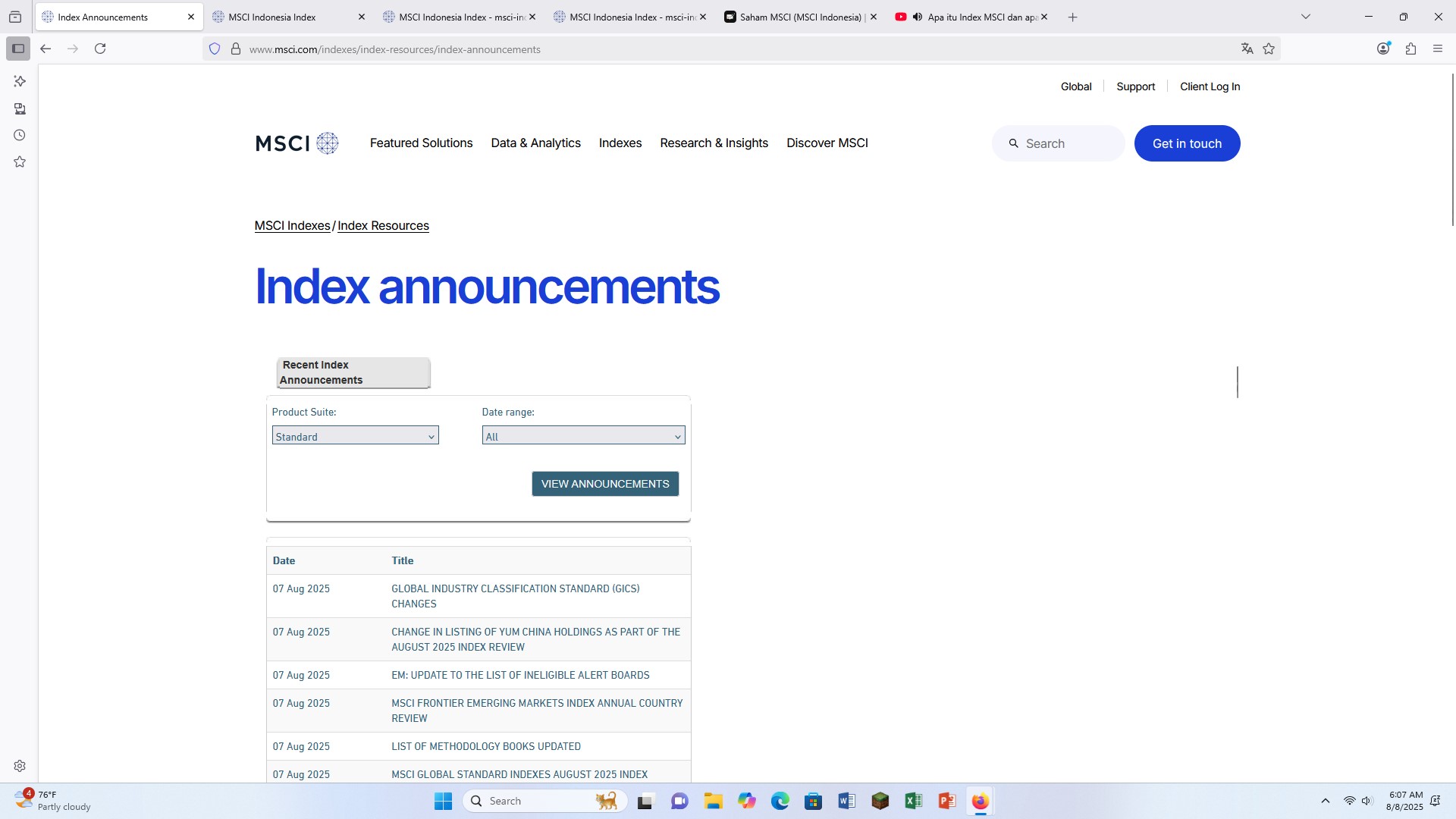The height and width of the screenshot is (819, 1456).
Task: Follow Index Resources breadcrumb link
Action: pos(383,226)
